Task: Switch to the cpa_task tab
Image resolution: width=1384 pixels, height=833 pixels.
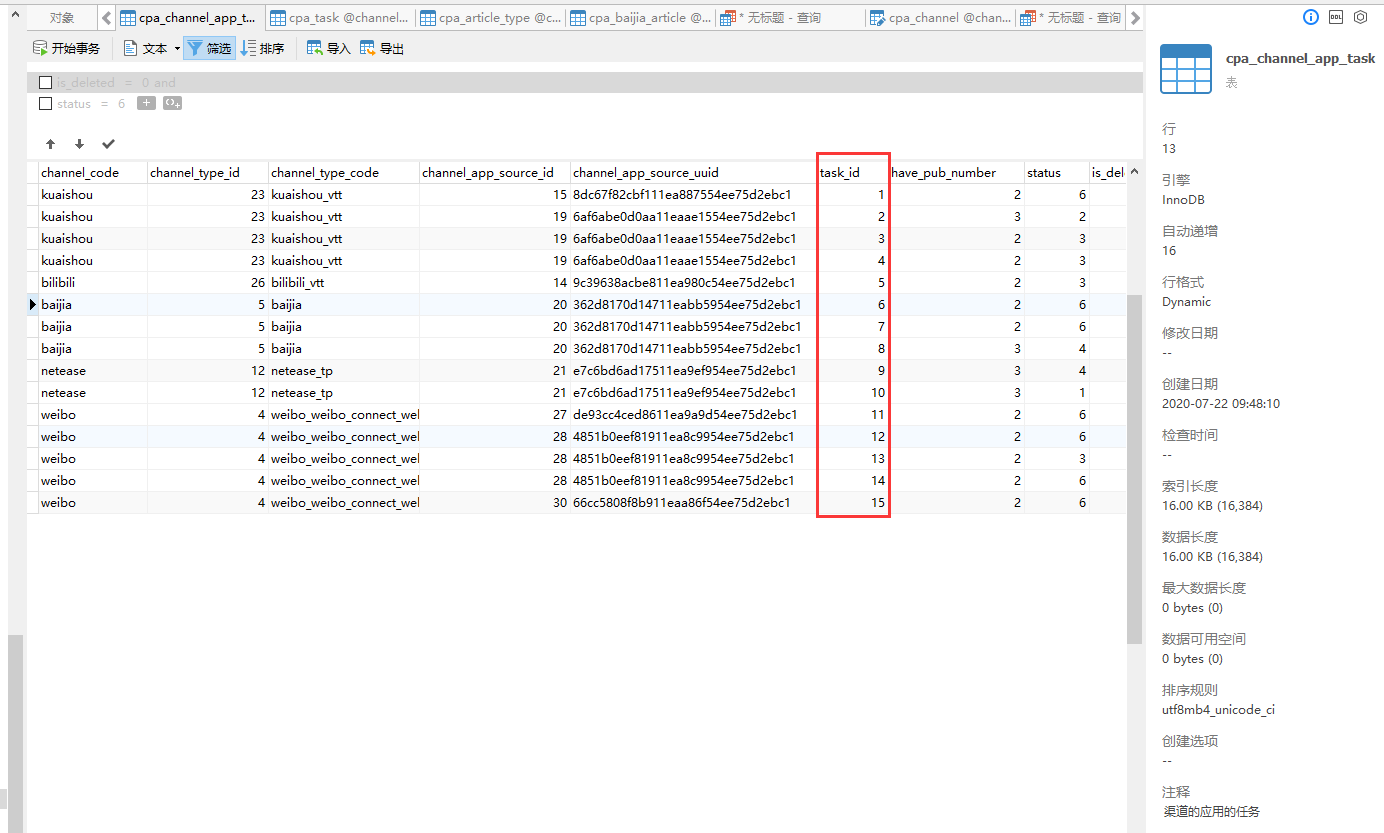Action: coord(340,18)
